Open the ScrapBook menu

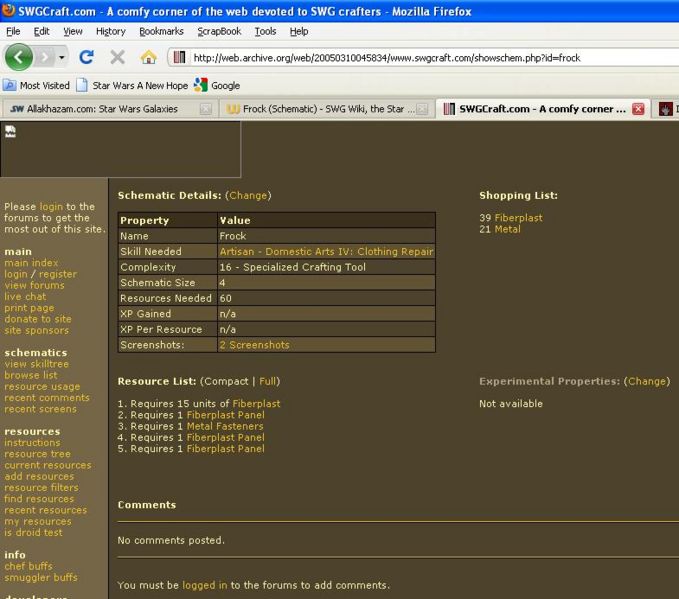(x=219, y=31)
